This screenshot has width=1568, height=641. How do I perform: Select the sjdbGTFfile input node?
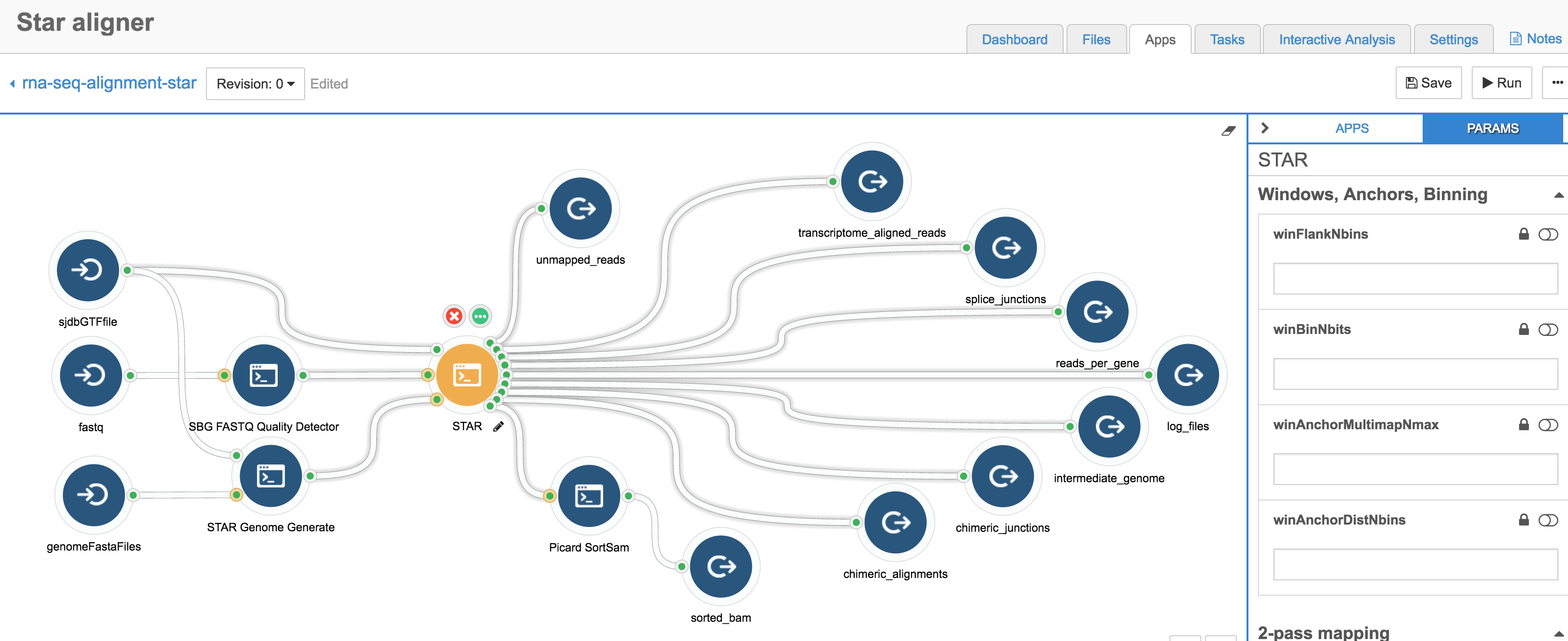pyautogui.click(x=88, y=269)
